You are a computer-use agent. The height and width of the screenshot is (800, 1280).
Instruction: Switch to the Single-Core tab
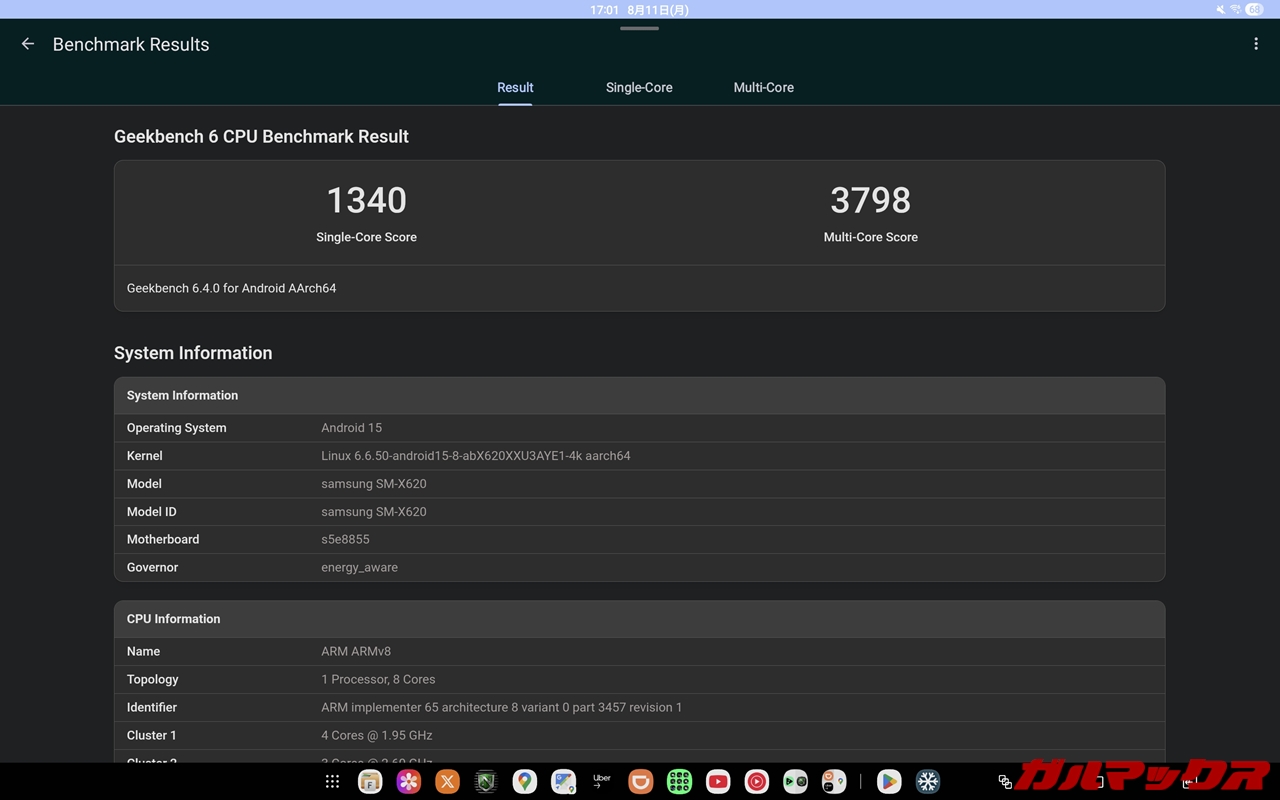point(639,88)
